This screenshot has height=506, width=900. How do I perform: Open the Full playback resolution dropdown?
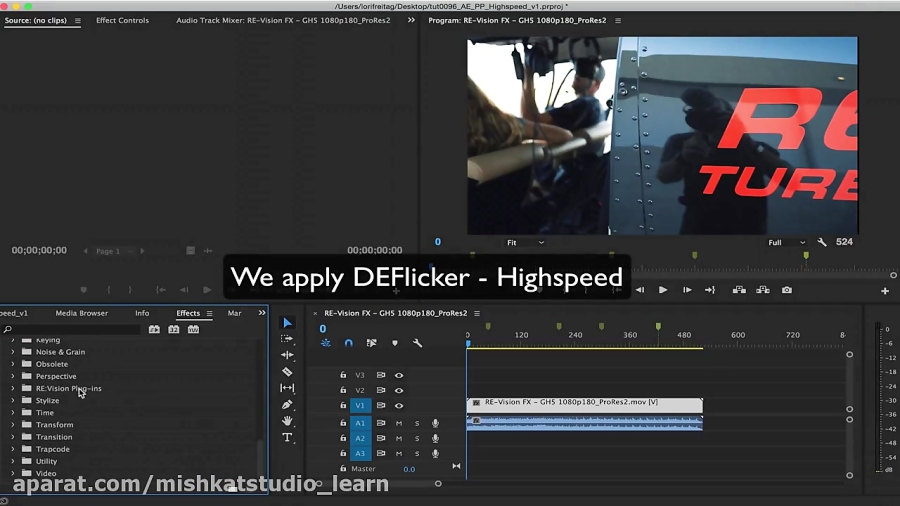coord(786,243)
